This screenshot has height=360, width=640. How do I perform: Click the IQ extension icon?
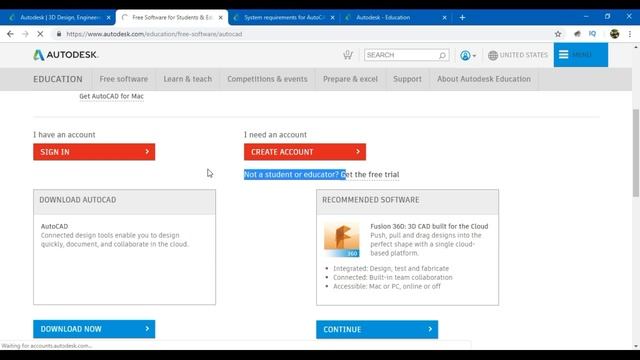(592, 34)
